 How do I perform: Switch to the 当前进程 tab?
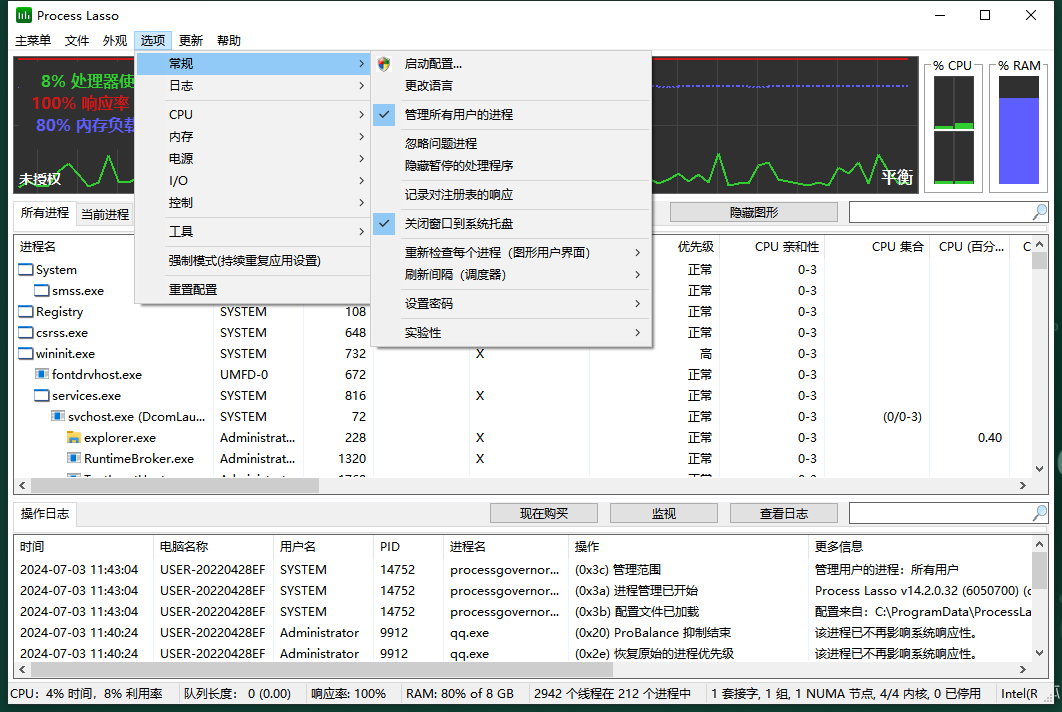coord(105,214)
